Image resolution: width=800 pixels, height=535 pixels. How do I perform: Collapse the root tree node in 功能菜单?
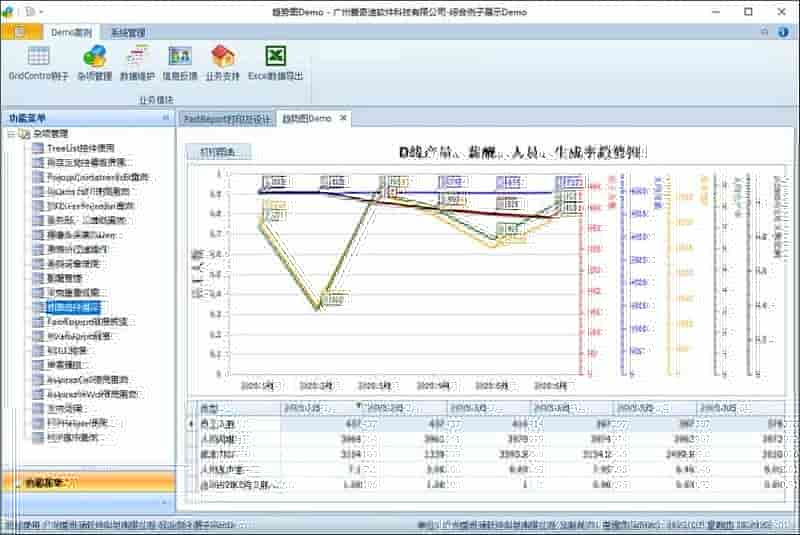point(11,134)
